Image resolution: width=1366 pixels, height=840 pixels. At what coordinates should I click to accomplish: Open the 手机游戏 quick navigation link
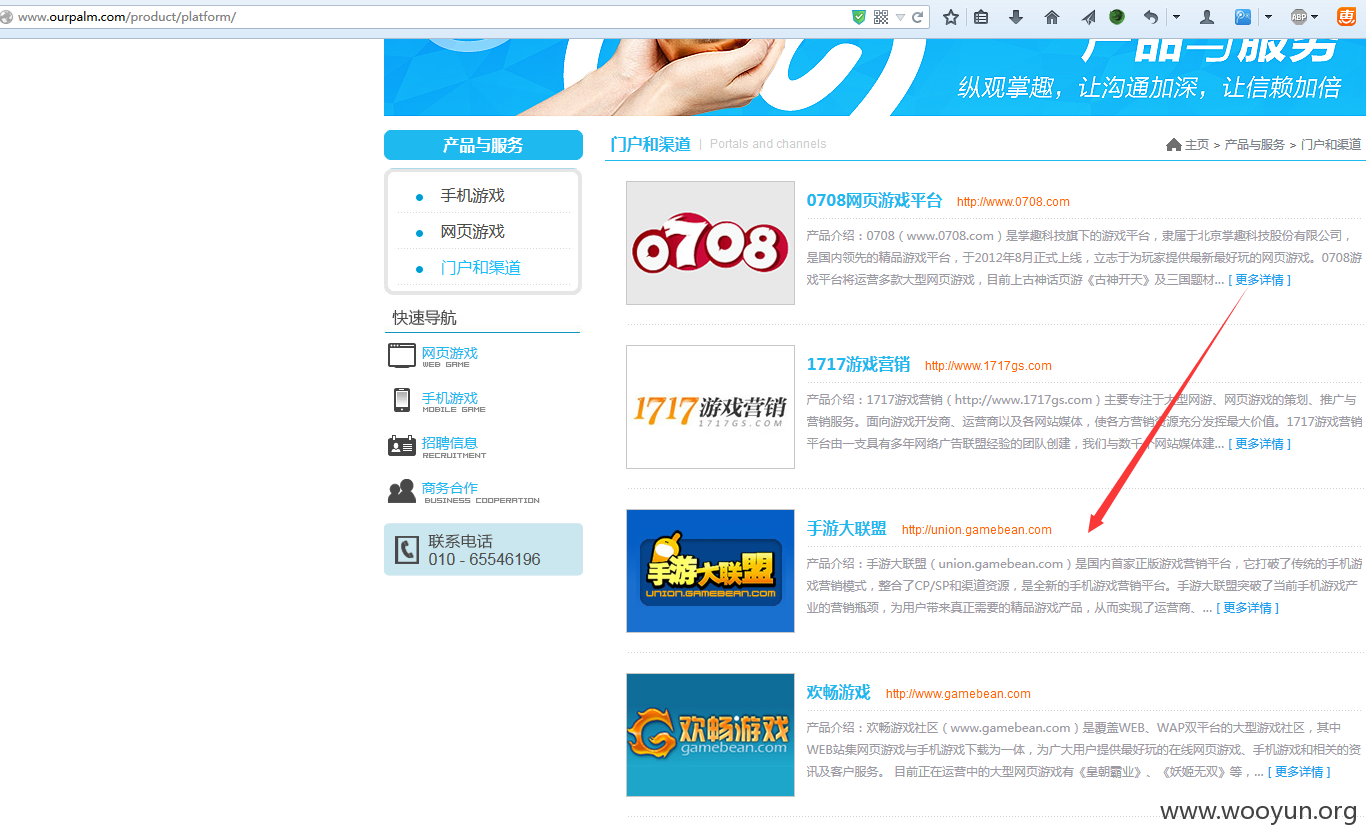[449, 398]
